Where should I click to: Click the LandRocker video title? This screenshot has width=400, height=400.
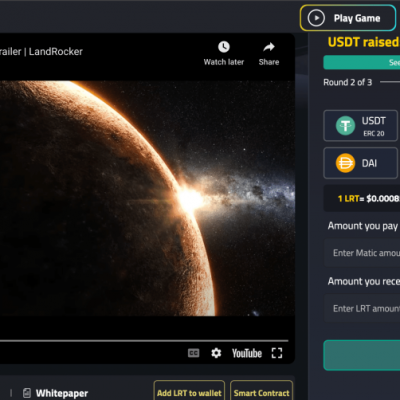tap(41, 52)
